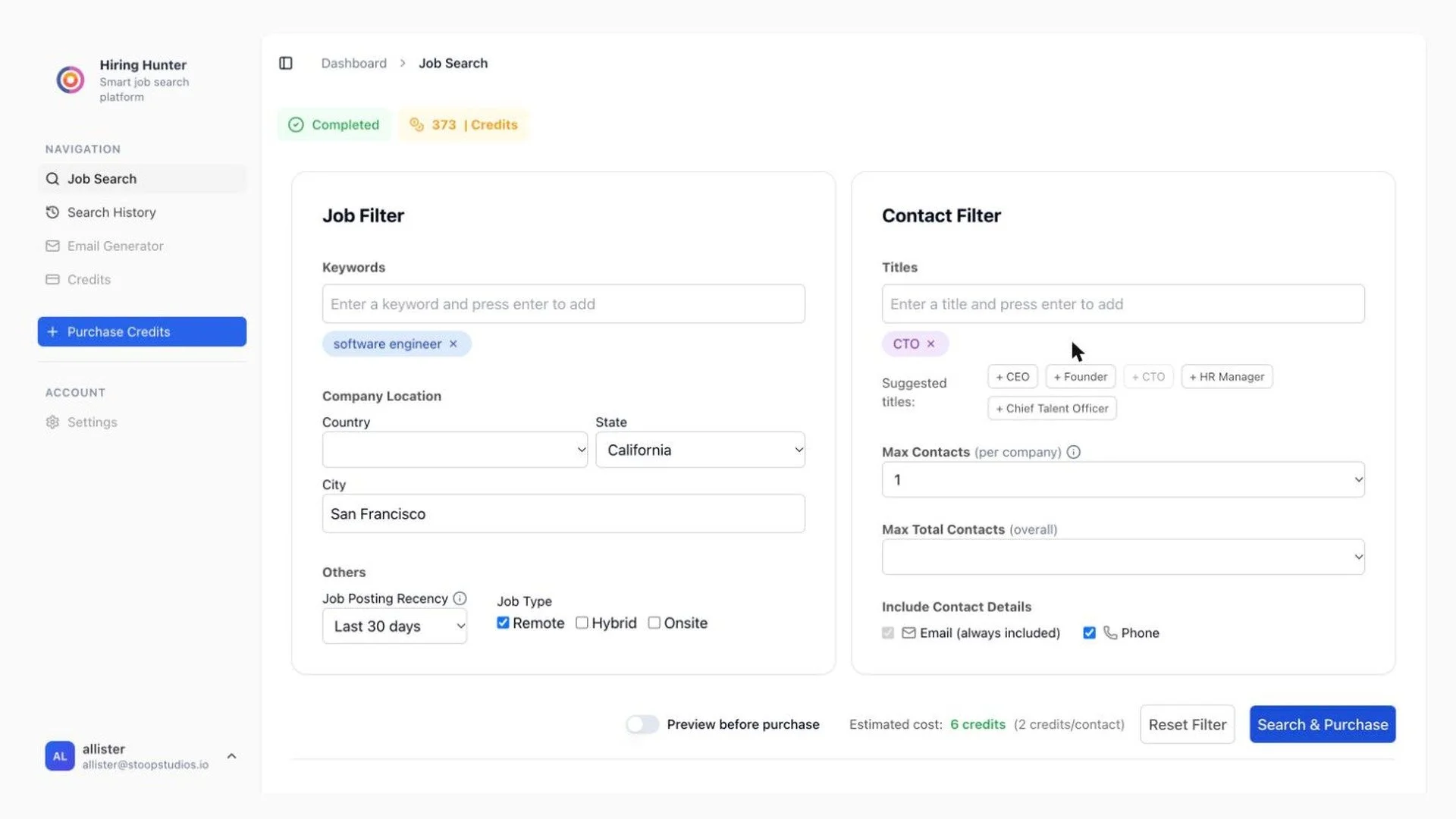
Task: Click Reset Filter button
Action: coord(1188,724)
